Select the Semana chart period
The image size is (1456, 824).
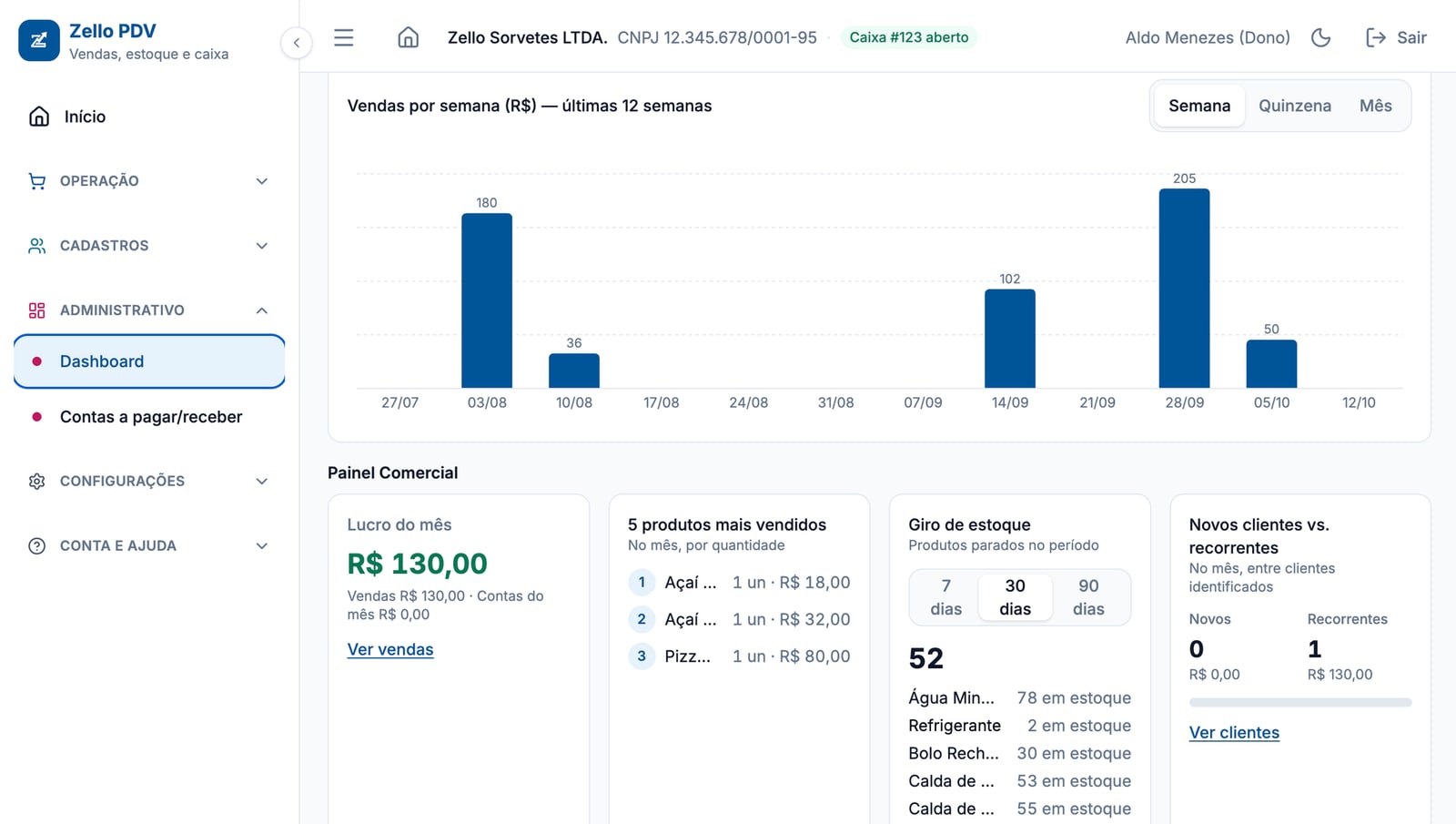pyautogui.click(x=1199, y=106)
